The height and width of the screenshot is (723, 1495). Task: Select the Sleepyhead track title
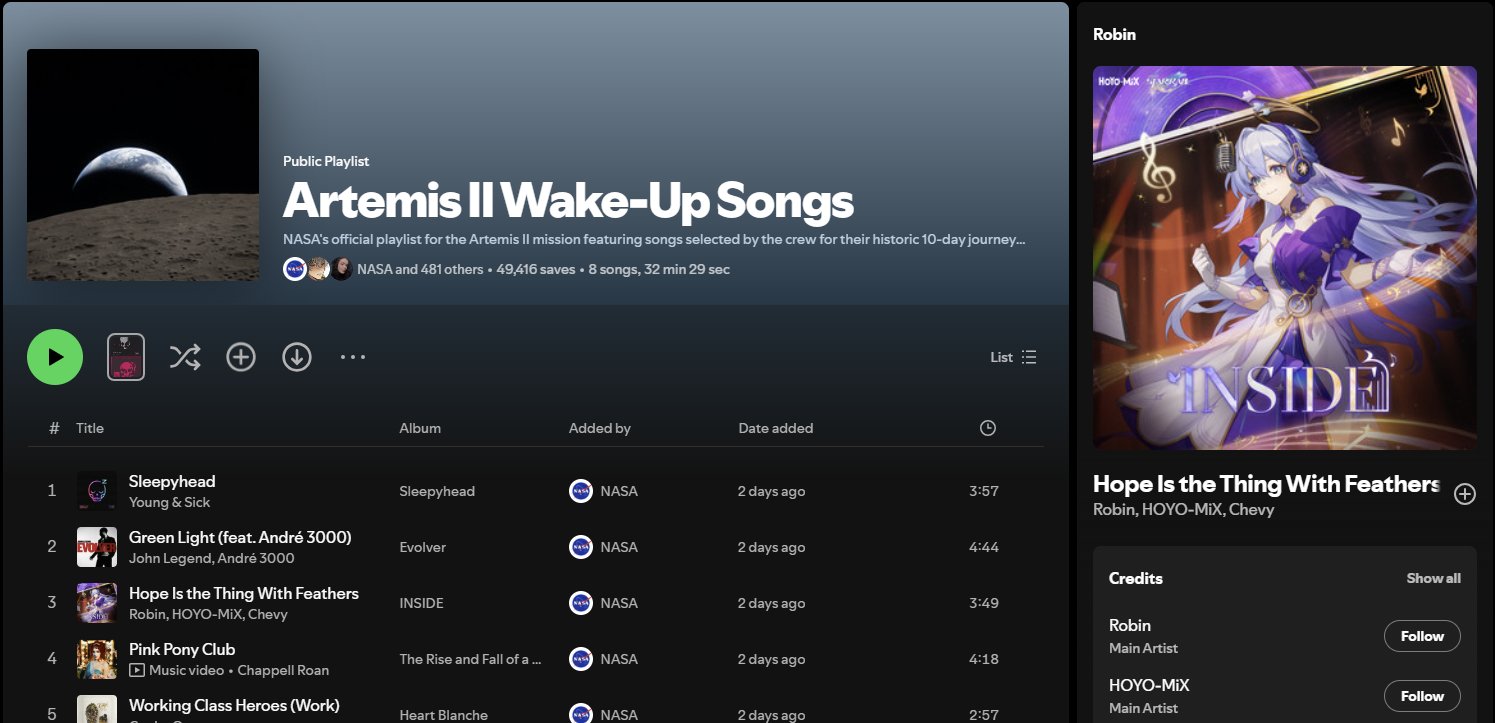(x=172, y=481)
